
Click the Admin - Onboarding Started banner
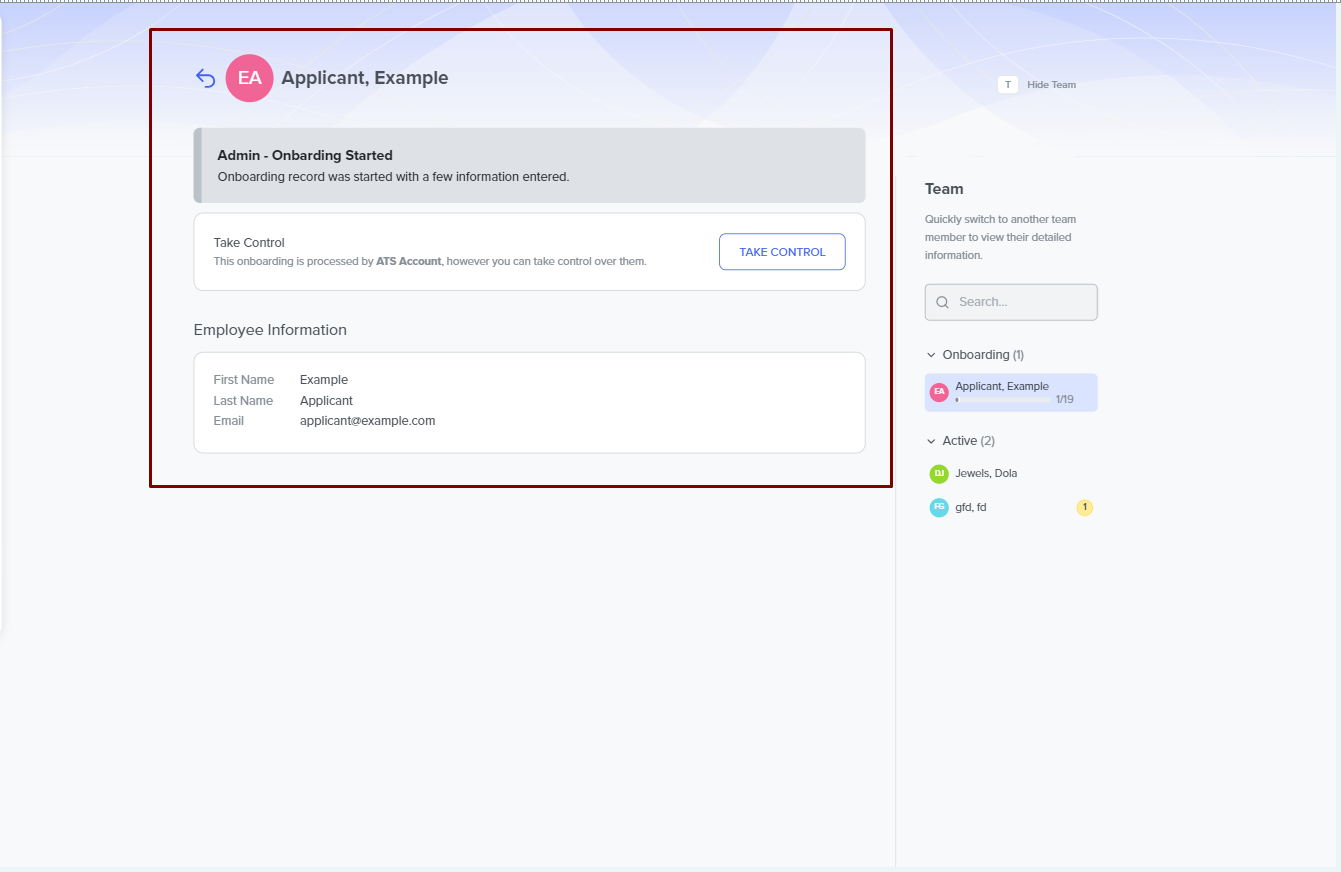coord(529,166)
